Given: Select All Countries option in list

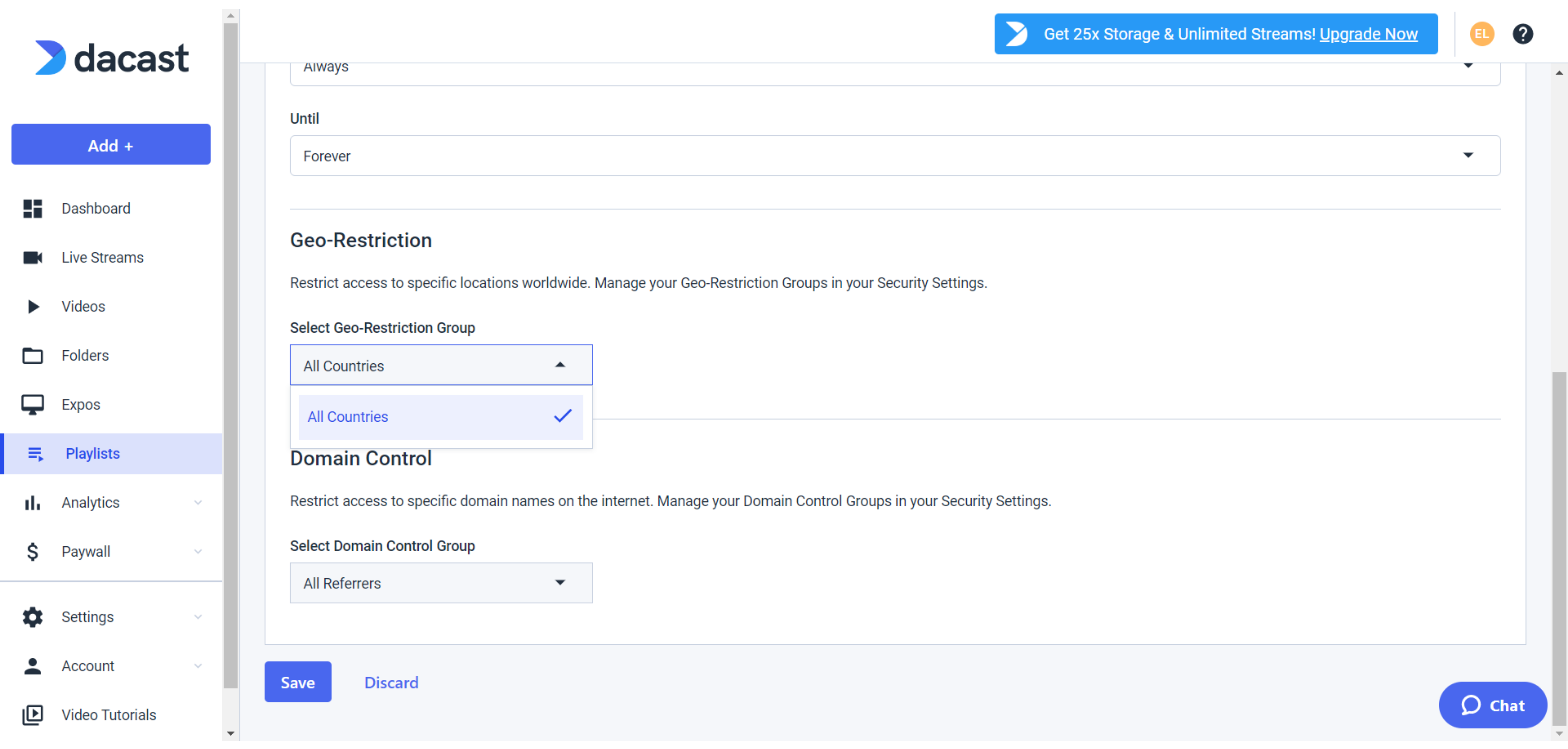Looking at the screenshot, I should click(441, 418).
